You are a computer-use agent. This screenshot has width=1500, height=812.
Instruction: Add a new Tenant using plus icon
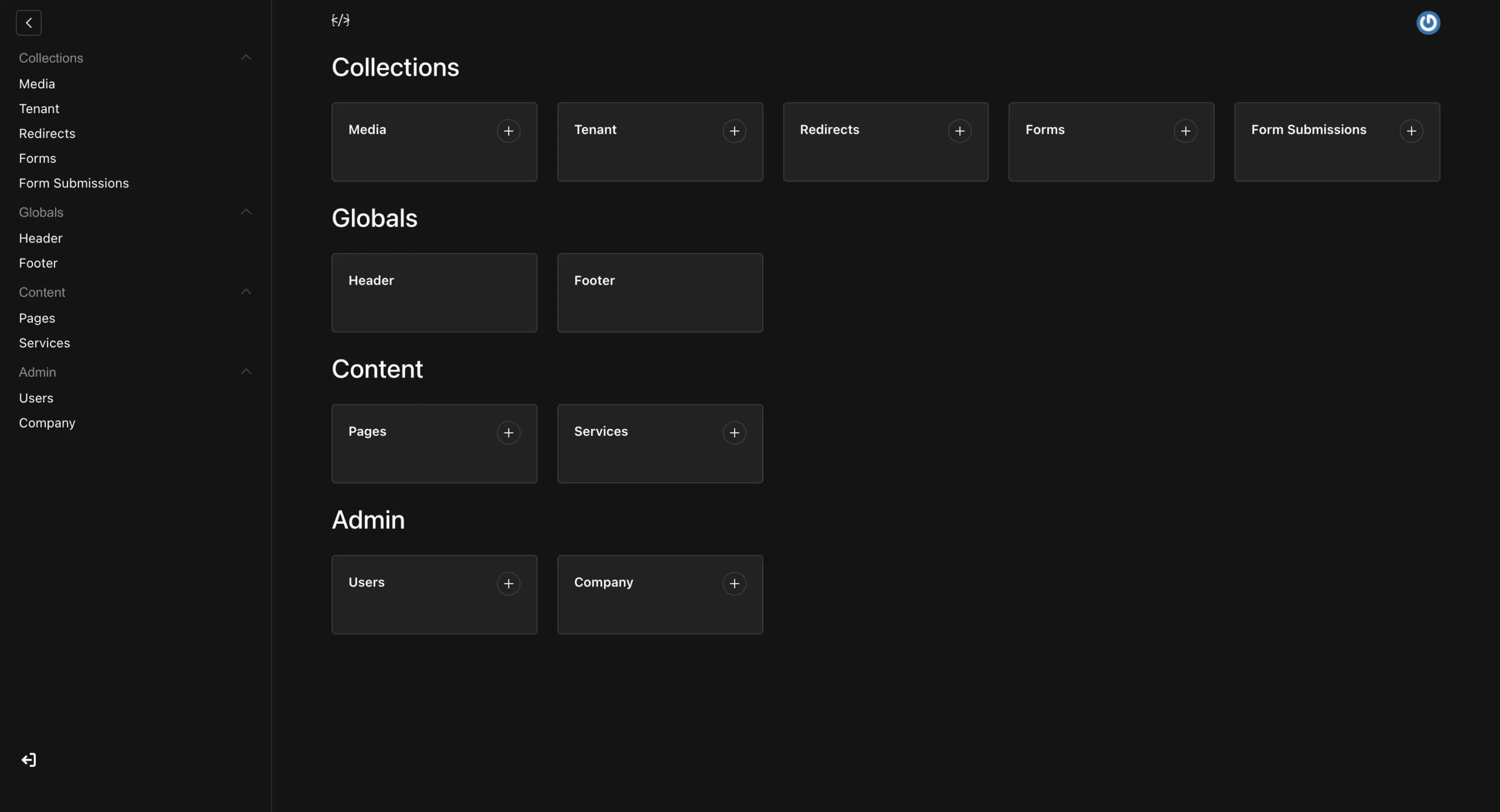pyautogui.click(x=734, y=131)
